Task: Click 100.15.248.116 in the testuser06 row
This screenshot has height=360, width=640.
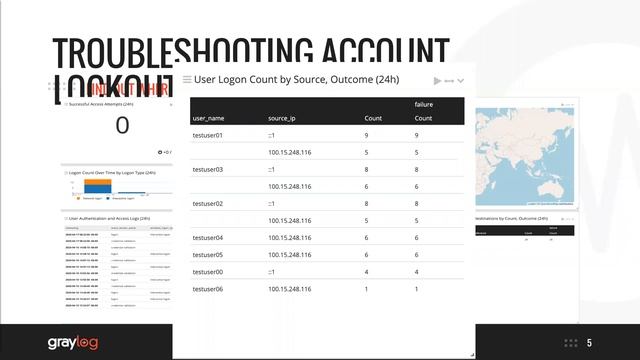Action: (x=290, y=289)
